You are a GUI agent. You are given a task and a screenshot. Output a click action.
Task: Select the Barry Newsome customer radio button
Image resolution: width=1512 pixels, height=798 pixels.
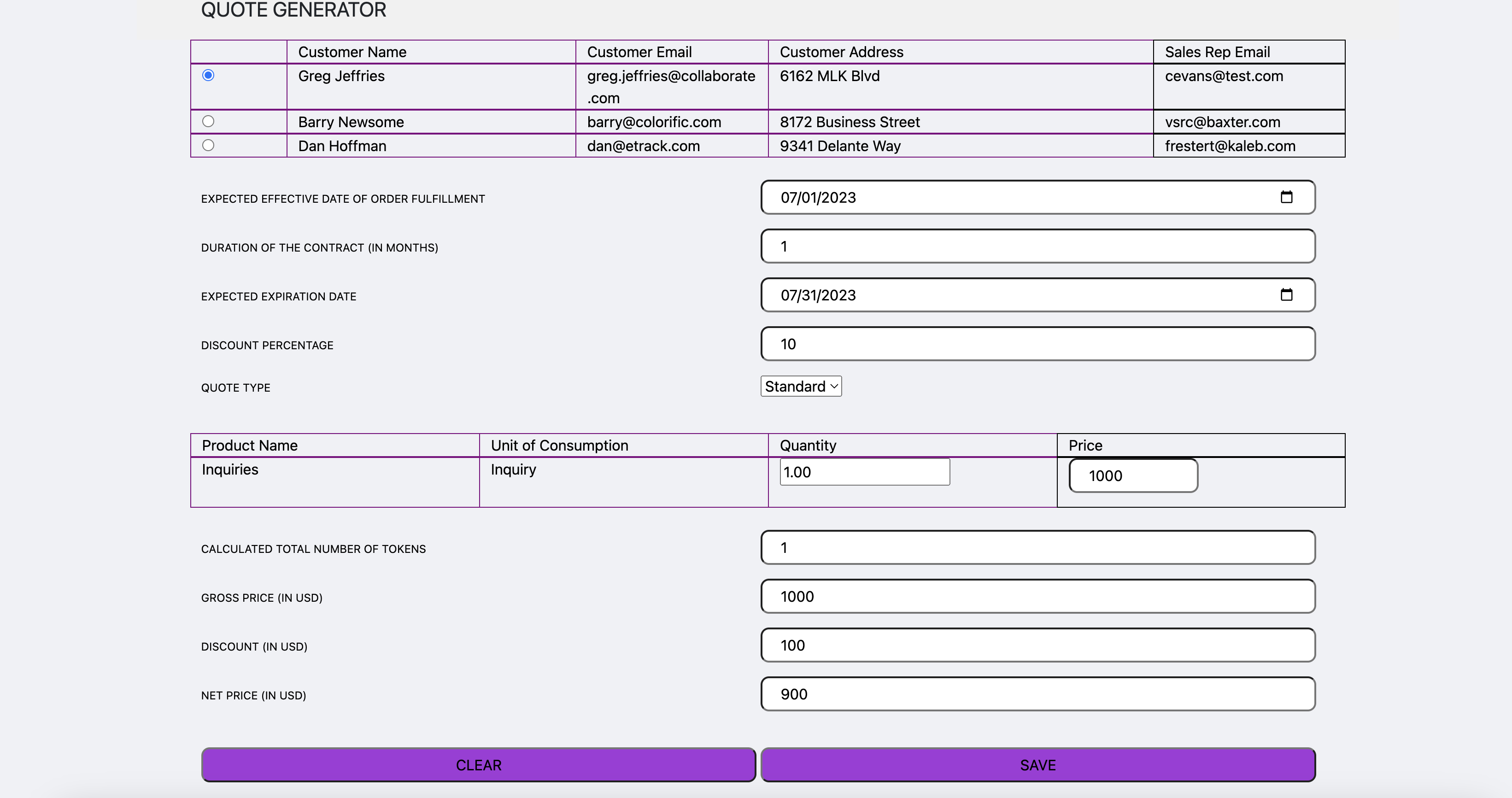click(x=208, y=122)
